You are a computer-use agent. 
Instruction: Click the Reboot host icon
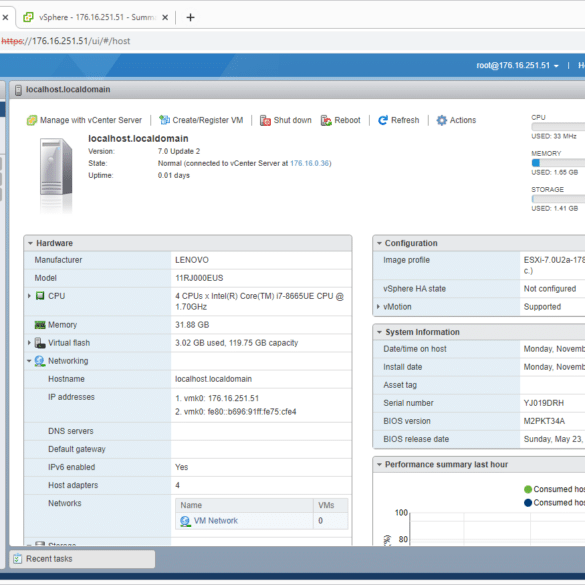point(326,120)
